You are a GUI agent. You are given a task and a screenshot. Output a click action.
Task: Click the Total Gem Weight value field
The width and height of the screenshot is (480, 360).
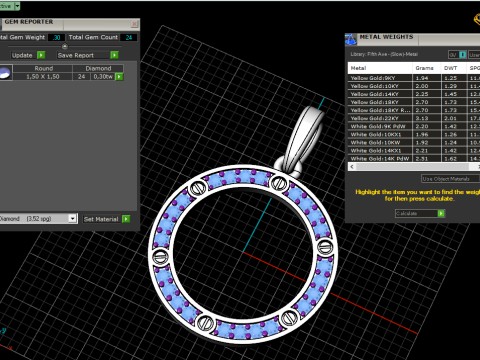pos(56,37)
